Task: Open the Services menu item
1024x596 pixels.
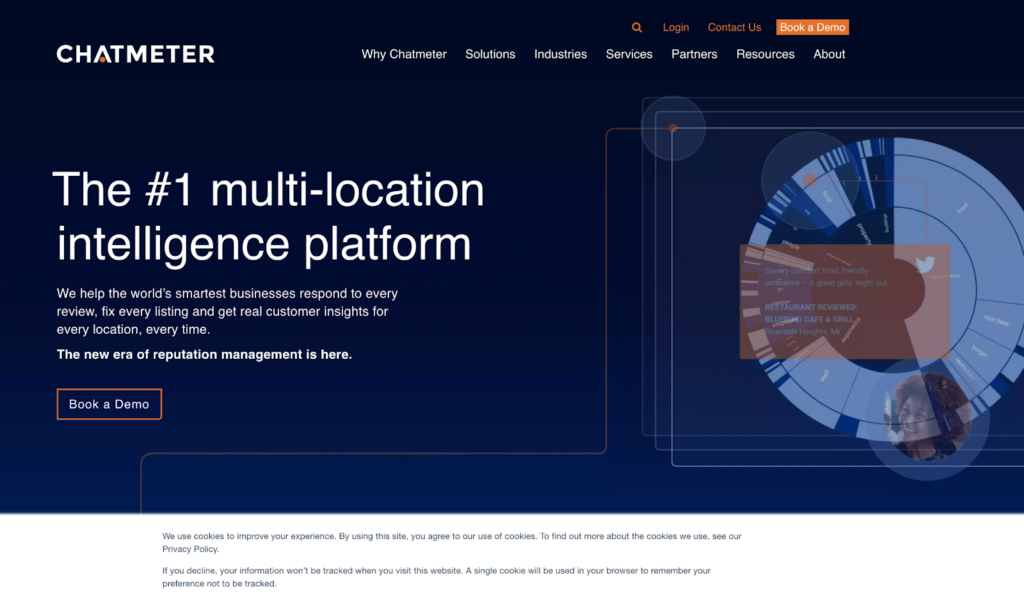Action: pyautogui.click(x=629, y=54)
